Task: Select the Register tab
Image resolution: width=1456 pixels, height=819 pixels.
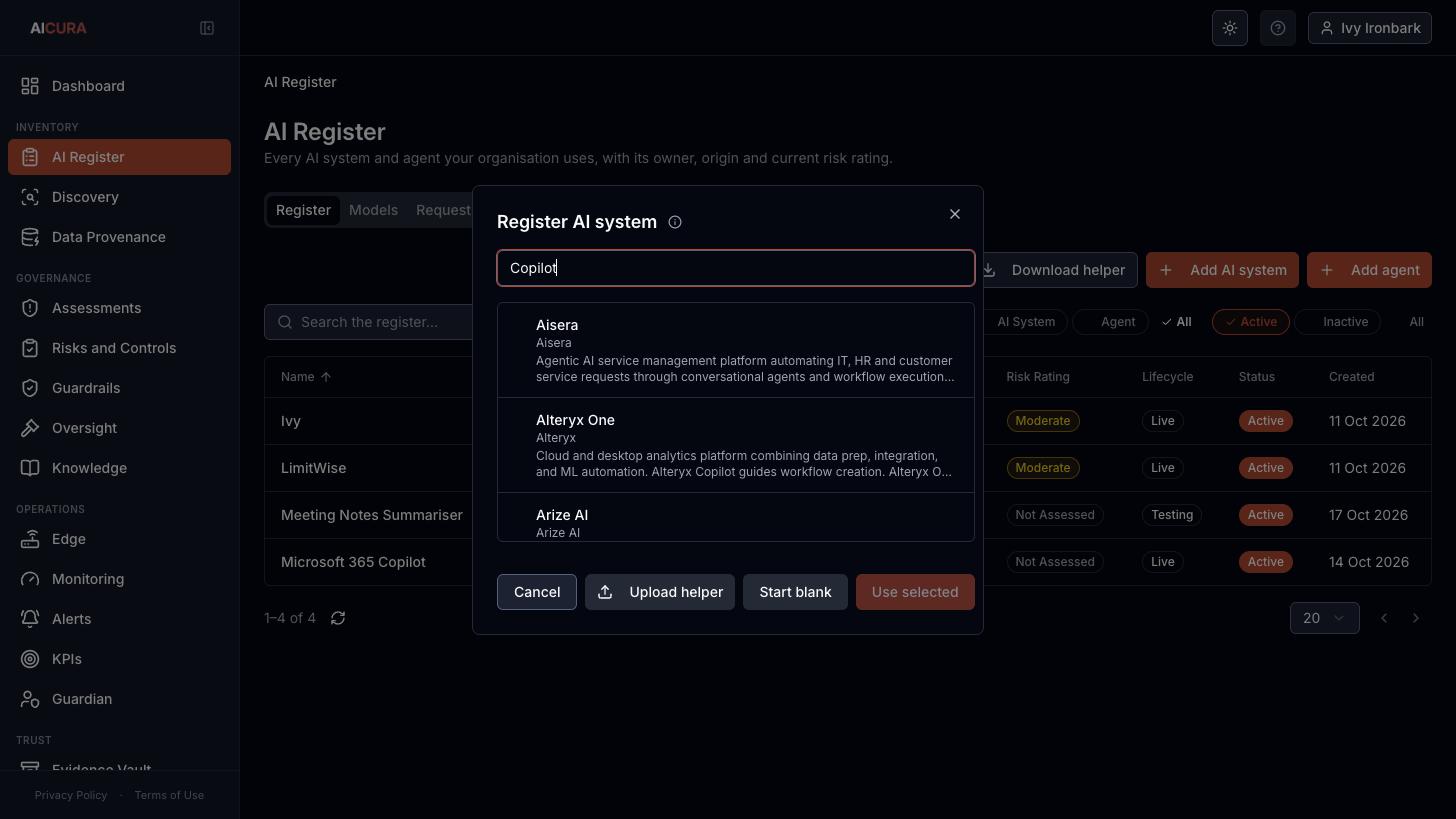Action: coord(303,210)
